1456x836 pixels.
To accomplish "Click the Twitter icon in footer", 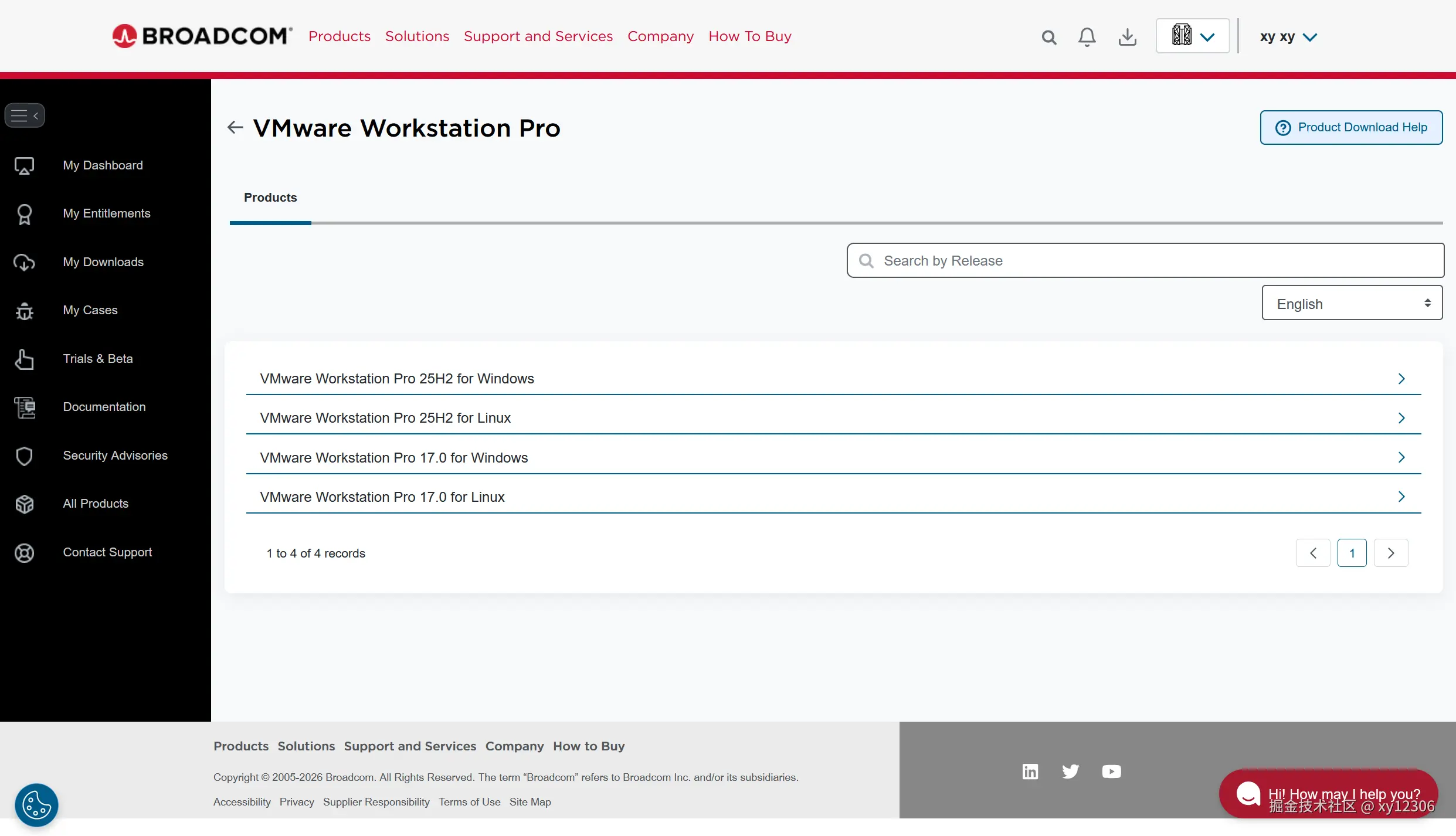I will coord(1070,771).
